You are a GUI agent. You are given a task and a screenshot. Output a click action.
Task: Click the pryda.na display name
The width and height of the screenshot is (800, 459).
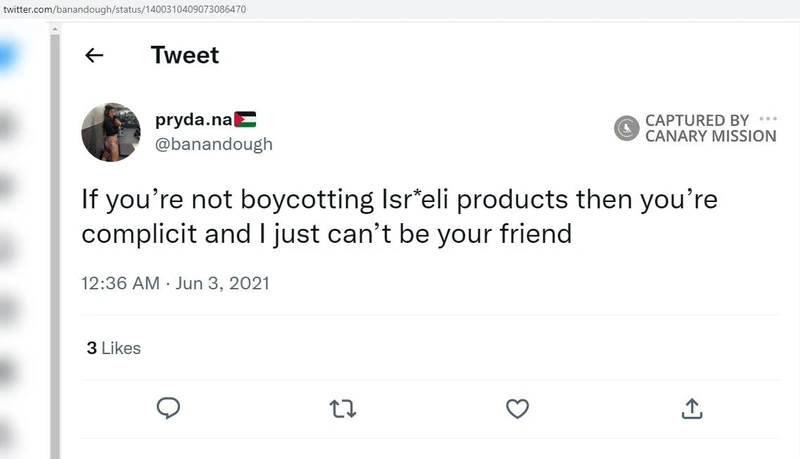tap(194, 120)
